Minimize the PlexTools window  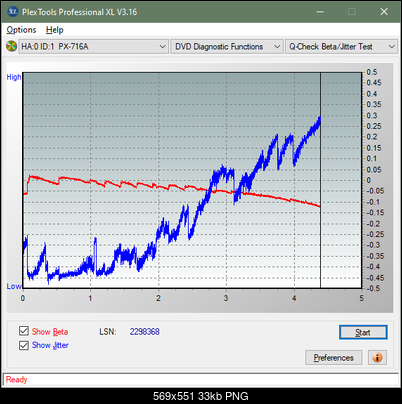320,12
